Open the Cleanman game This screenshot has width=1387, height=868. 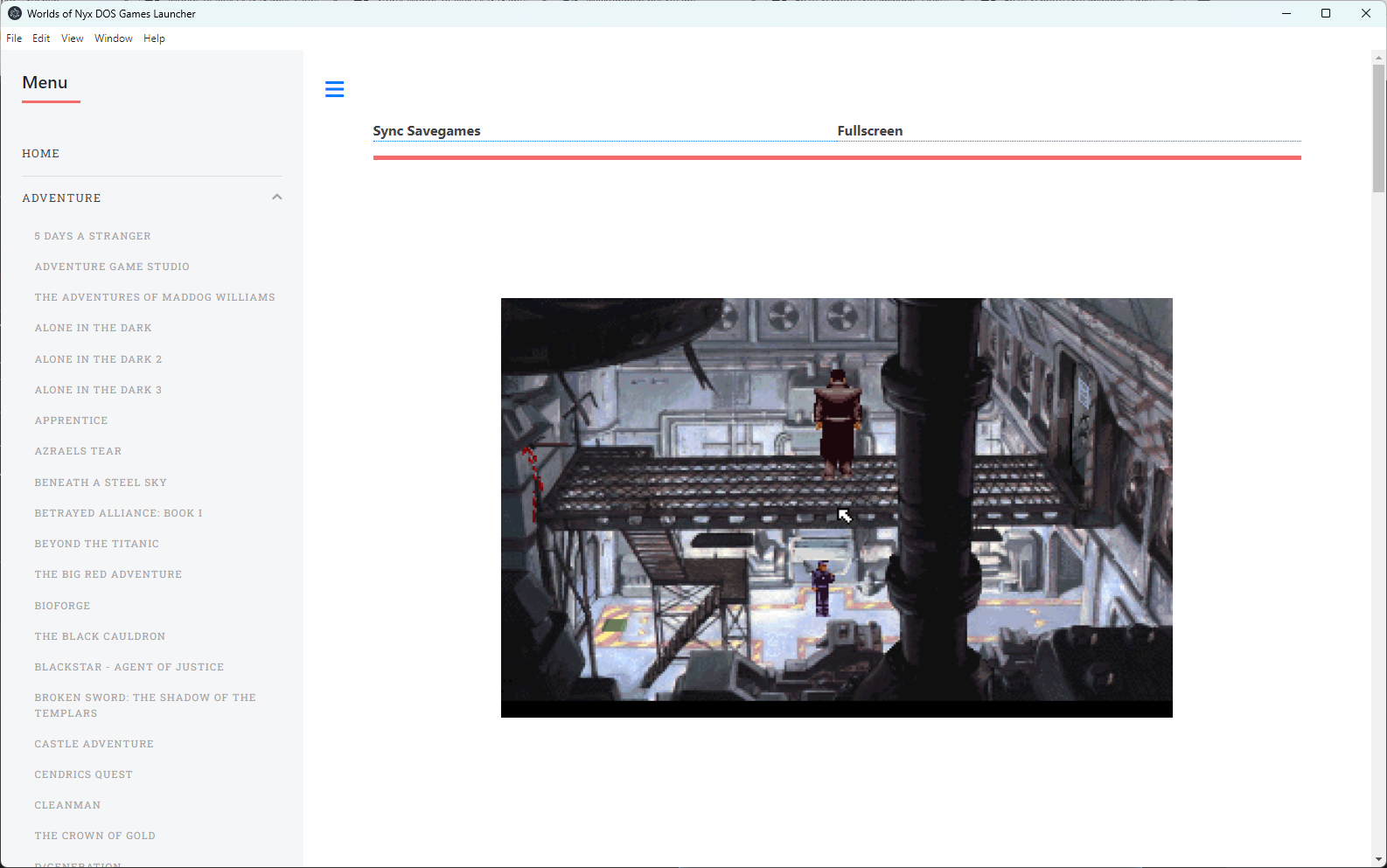click(x=67, y=805)
